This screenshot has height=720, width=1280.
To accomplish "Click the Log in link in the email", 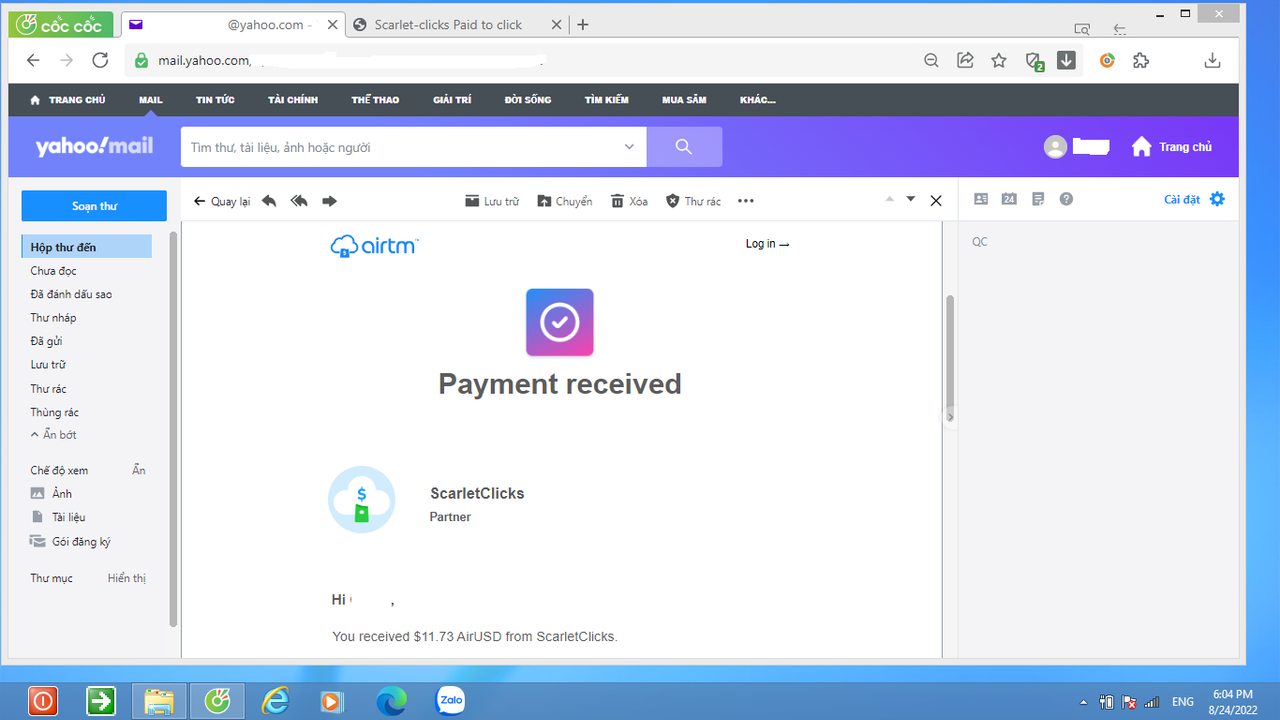I will [x=767, y=244].
